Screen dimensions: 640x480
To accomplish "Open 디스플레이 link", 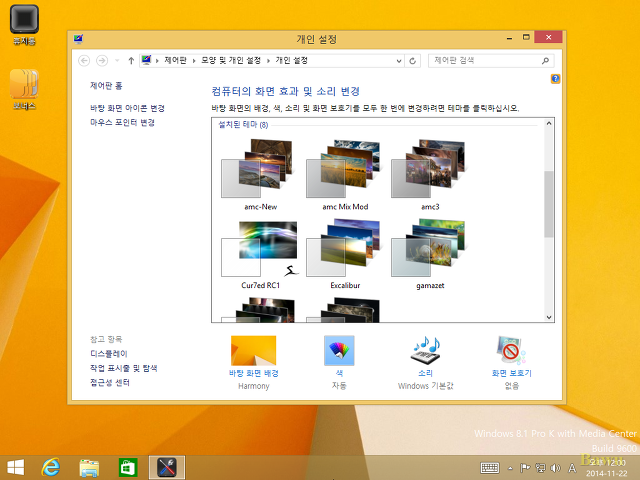I will 109,353.
